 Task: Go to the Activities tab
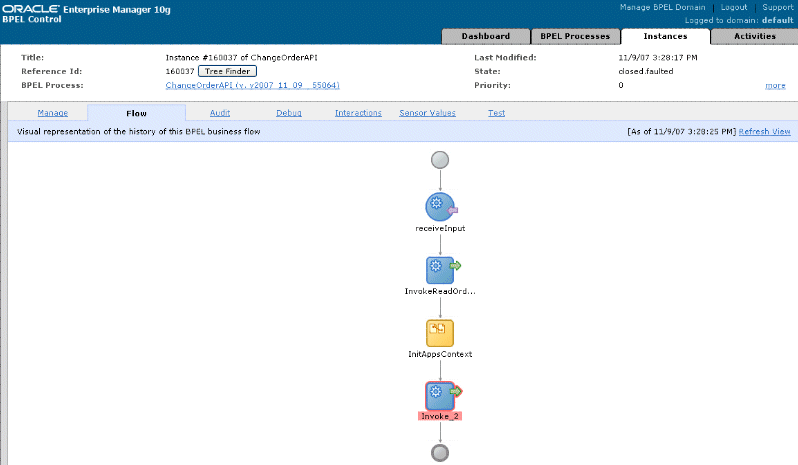pos(755,36)
